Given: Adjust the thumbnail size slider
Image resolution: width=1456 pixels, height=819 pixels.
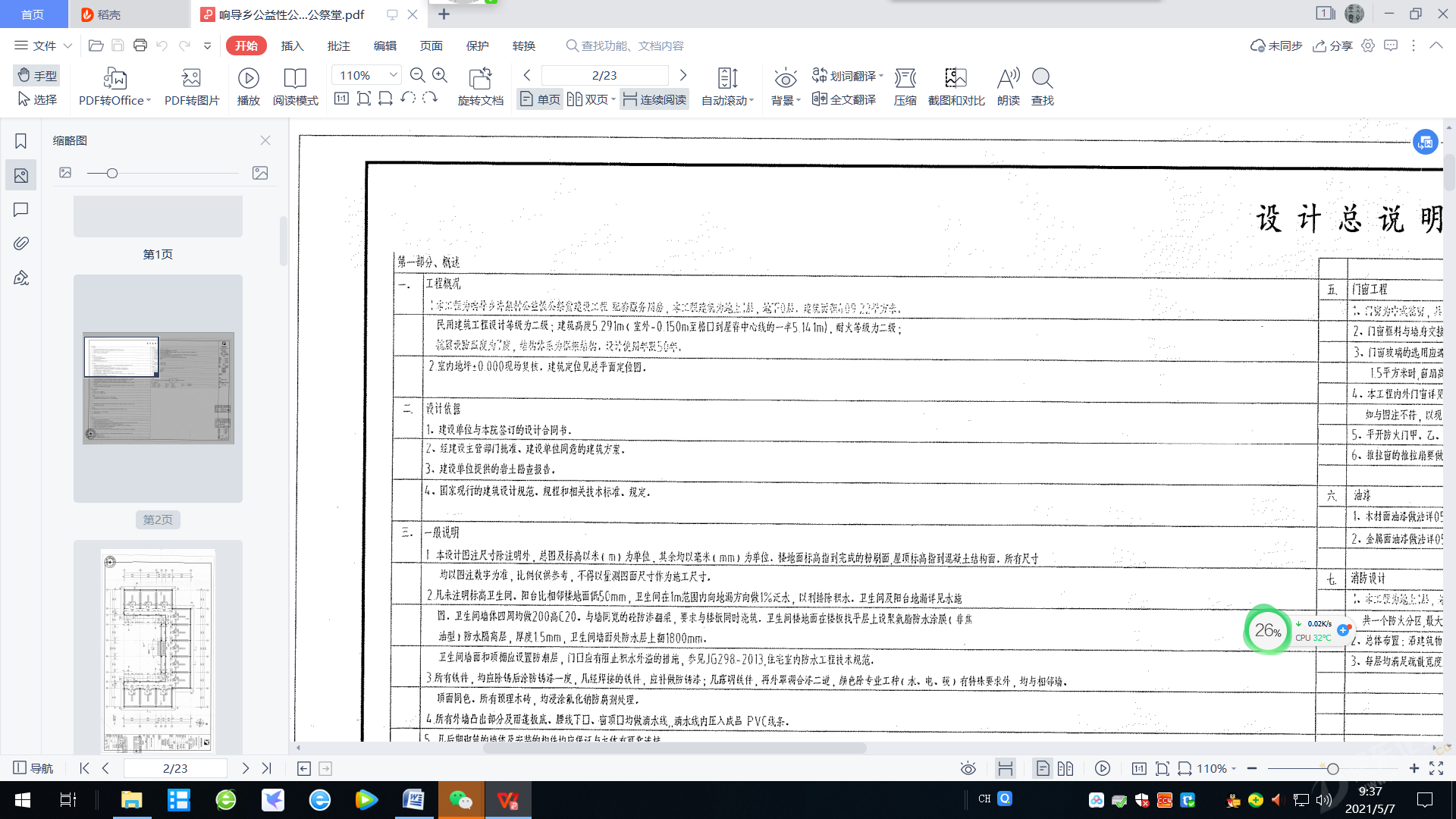Looking at the screenshot, I should (112, 173).
